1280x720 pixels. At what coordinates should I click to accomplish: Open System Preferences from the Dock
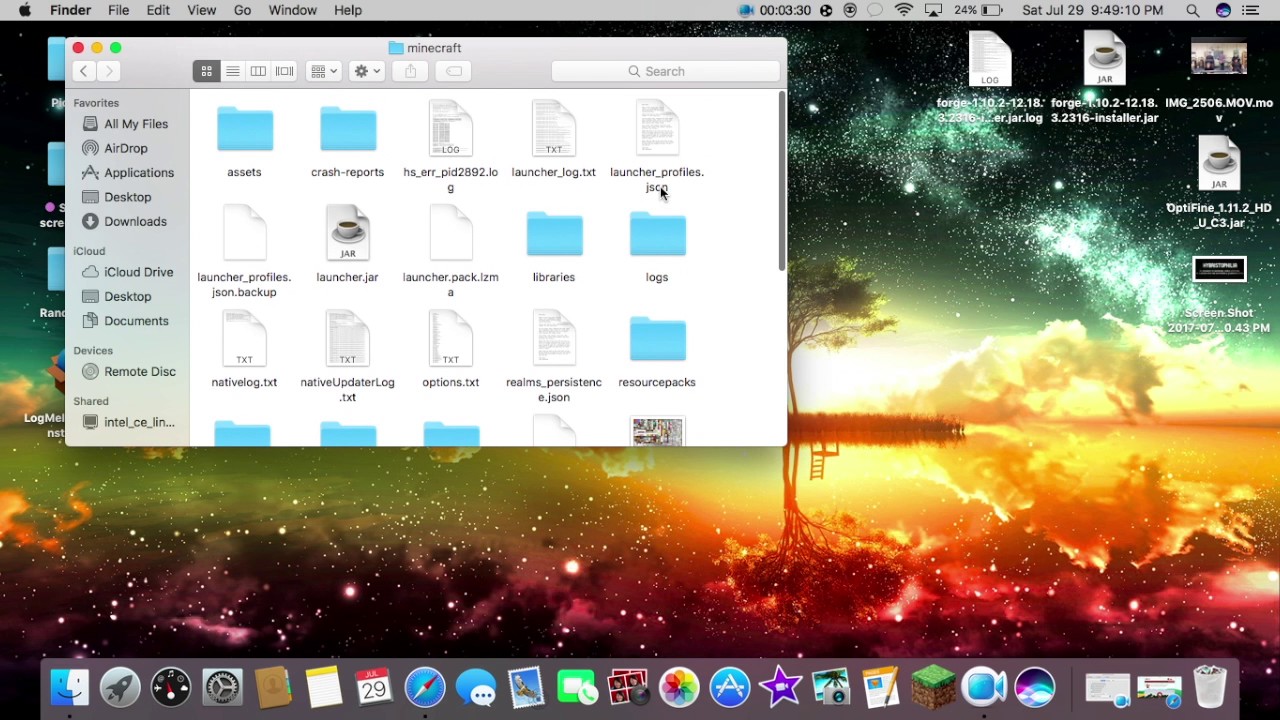pos(222,687)
